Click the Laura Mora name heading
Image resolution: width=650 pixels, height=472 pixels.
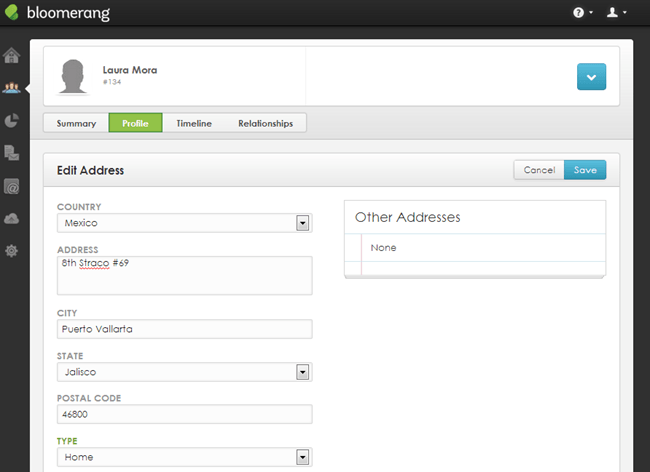pos(130,70)
